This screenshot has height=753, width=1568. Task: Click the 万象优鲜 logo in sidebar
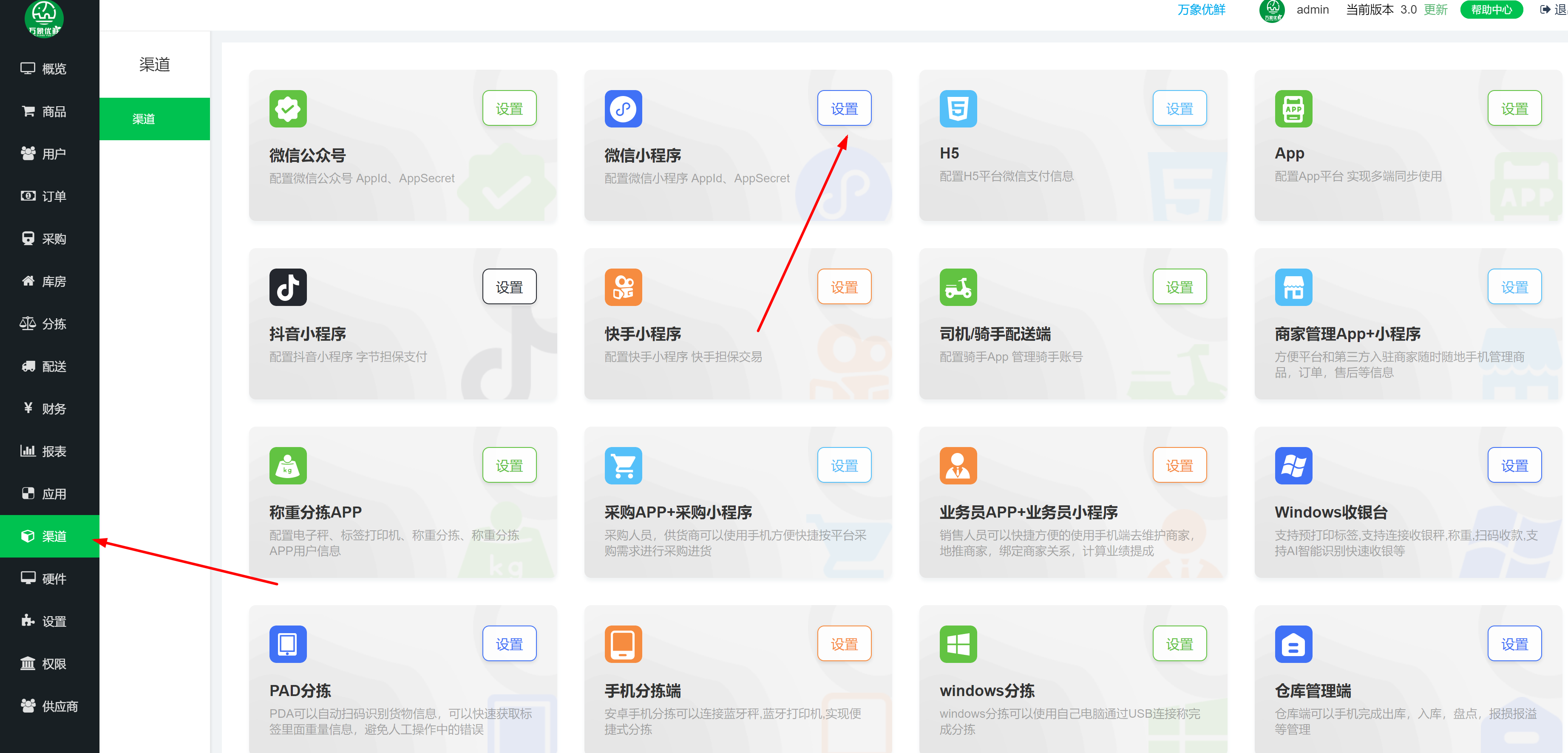pos(44,18)
